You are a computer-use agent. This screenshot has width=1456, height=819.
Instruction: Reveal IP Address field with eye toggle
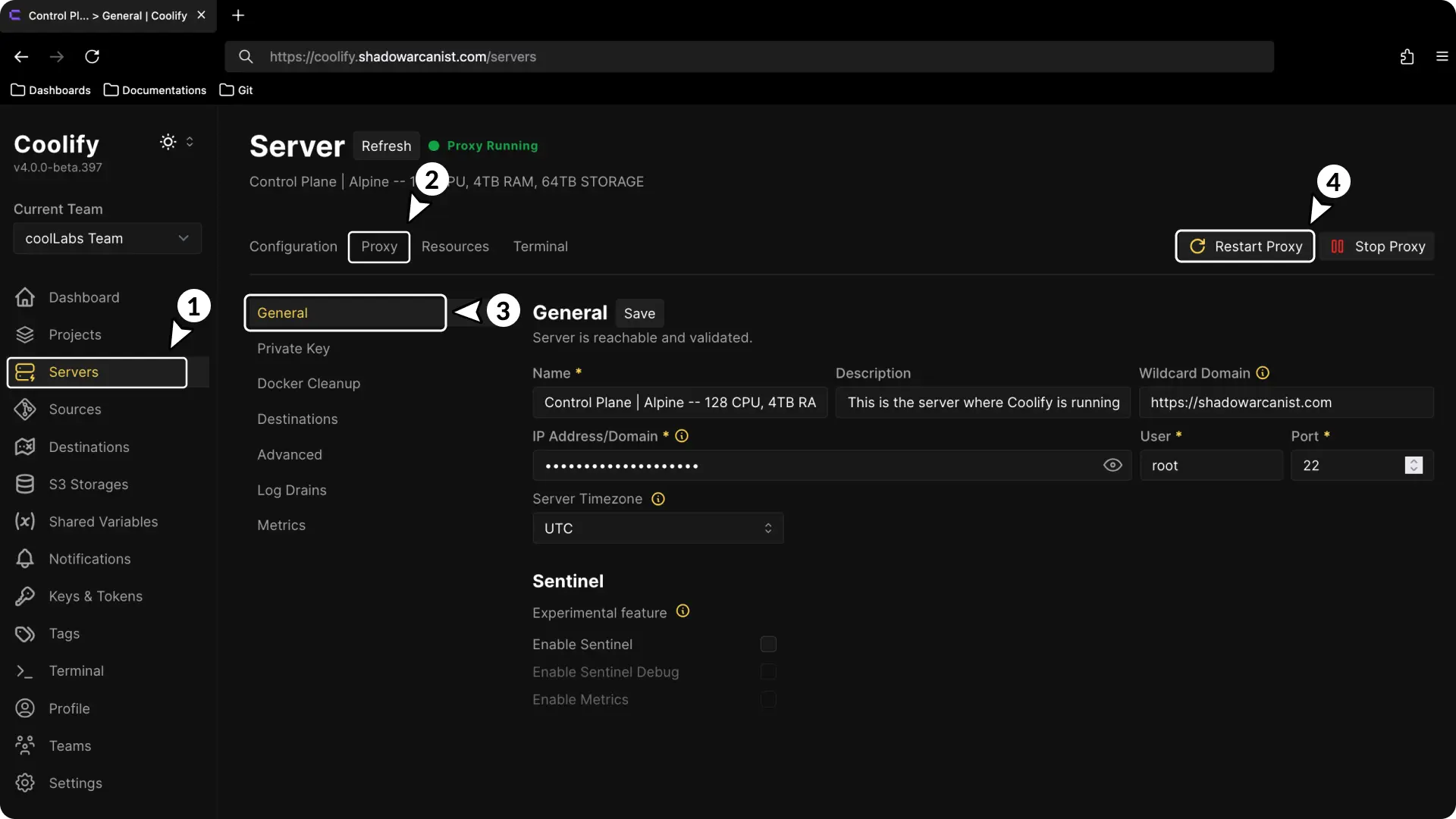(x=1112, y=465)
